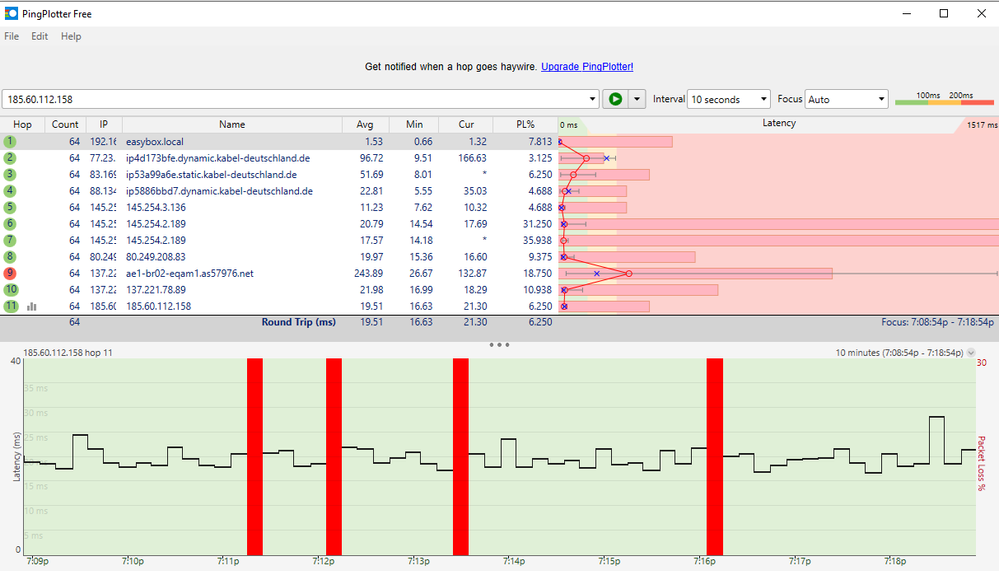Select the hop 3 green circle icon
Screen dimensions: 999x571
[10, 175]
